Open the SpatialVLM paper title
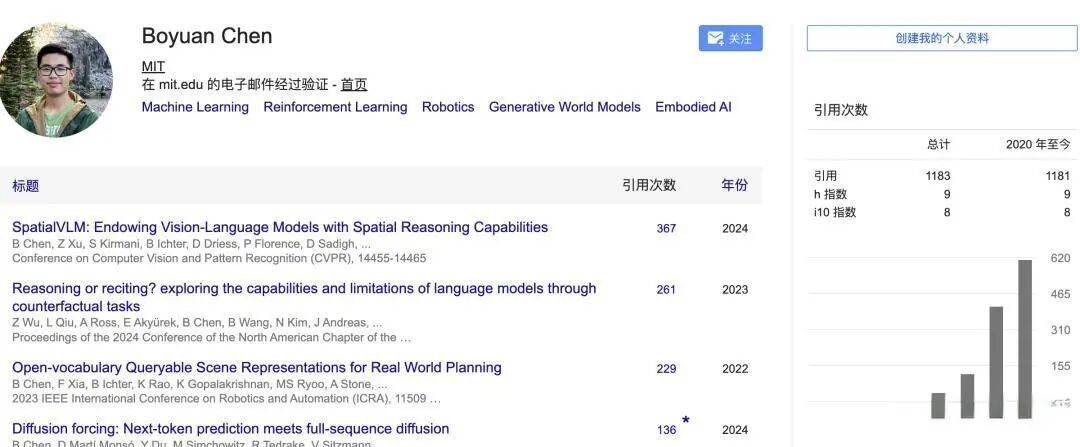 coord(280,227)
